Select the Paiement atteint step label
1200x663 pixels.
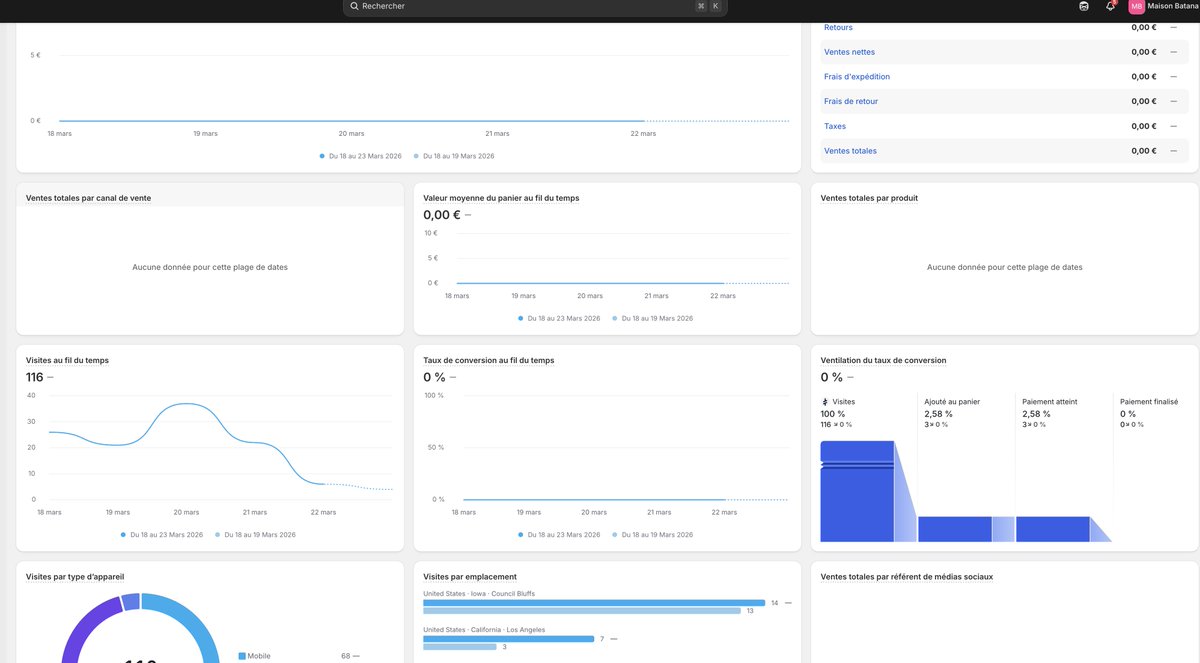pyautogui.click(x=1050, y=402)
